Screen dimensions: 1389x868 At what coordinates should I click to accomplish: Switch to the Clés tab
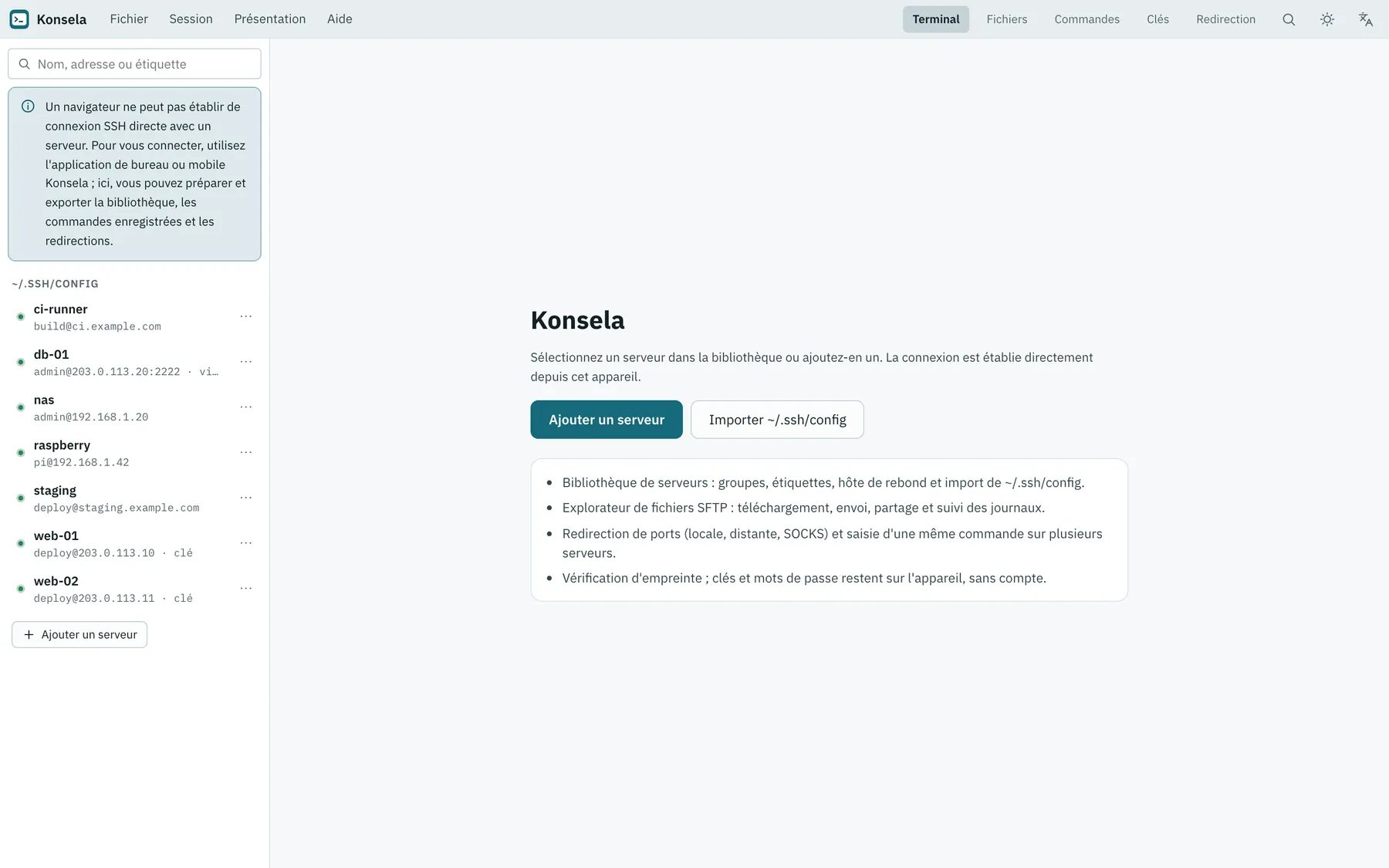point(1157,19)
